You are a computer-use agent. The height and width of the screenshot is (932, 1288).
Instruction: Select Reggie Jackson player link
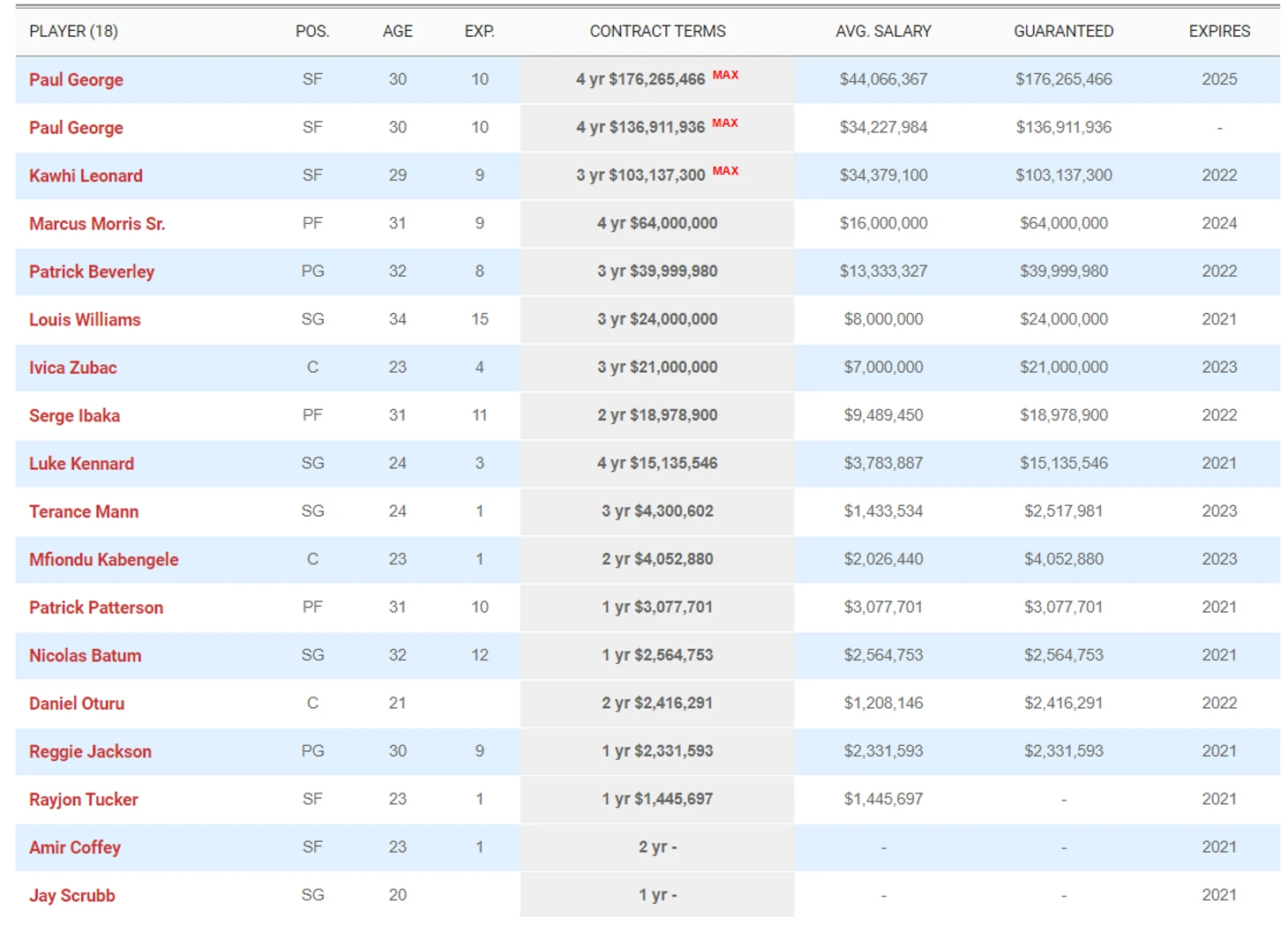91,752
